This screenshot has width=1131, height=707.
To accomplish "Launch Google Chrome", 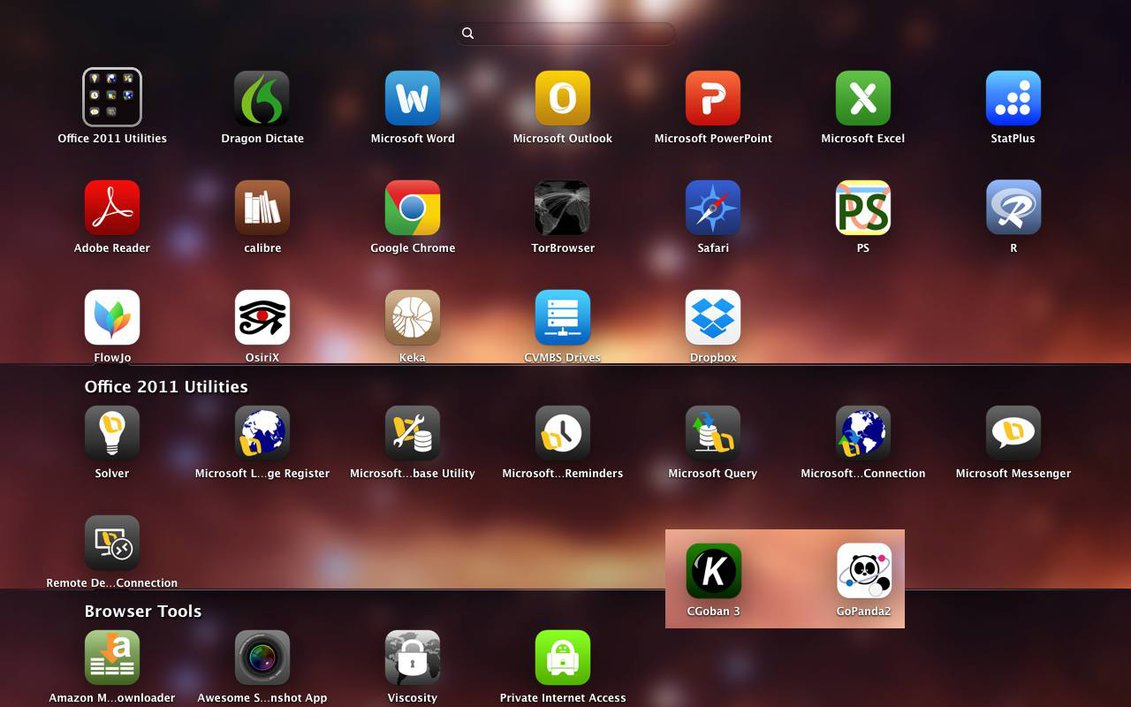I will pos(413,208).
